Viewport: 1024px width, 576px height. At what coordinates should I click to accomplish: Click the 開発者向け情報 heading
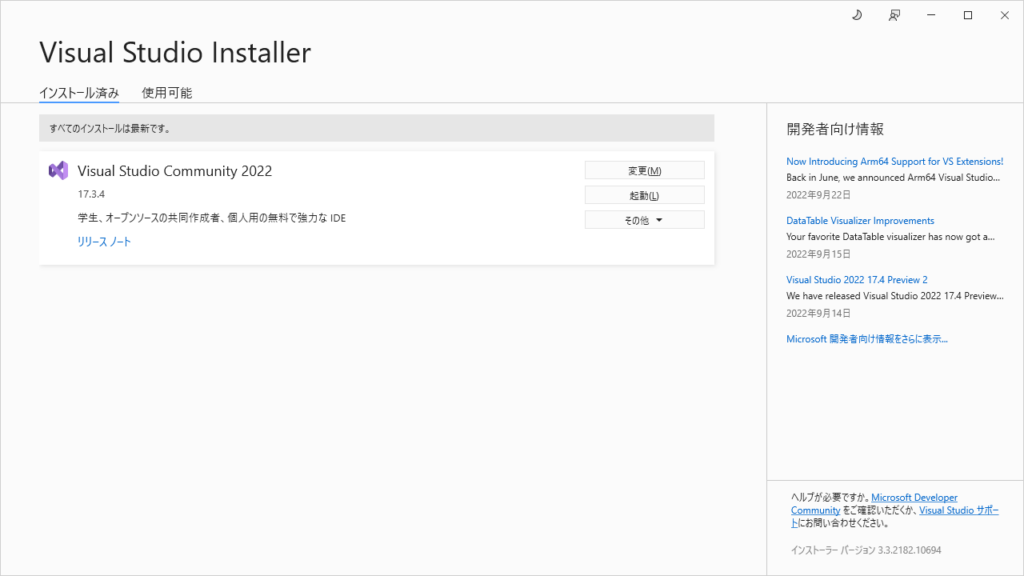[835, 129]
